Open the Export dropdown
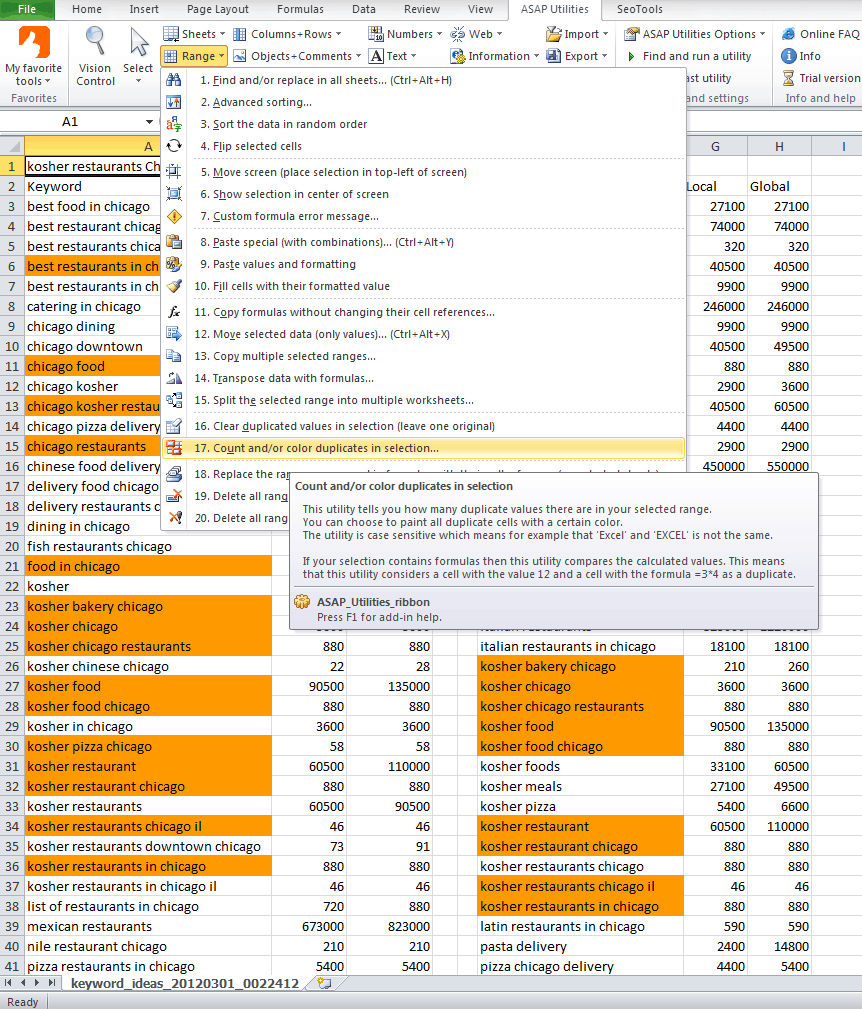 577,56
